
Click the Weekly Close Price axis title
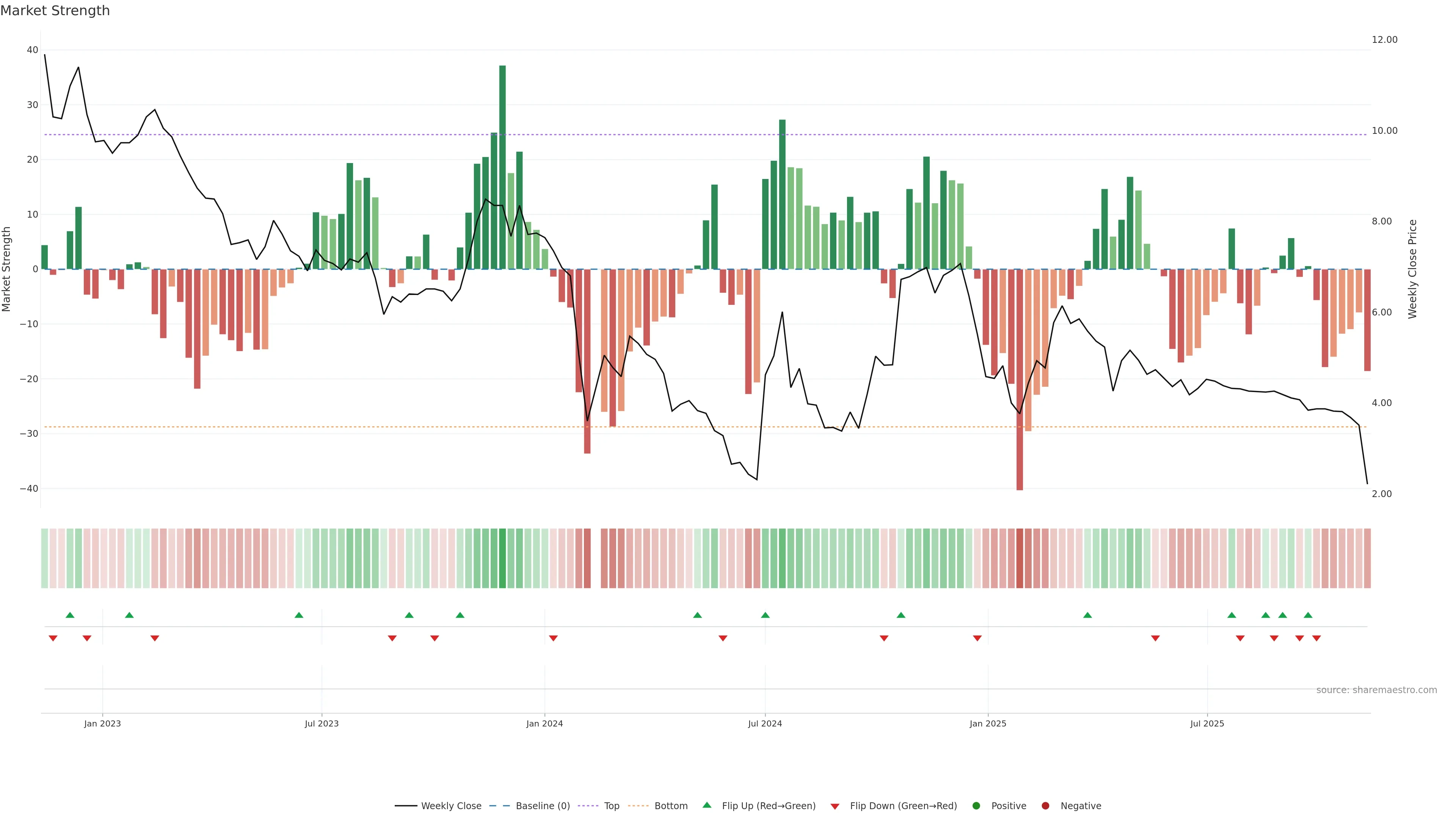pyautogui.click(x=1412, y=269)
